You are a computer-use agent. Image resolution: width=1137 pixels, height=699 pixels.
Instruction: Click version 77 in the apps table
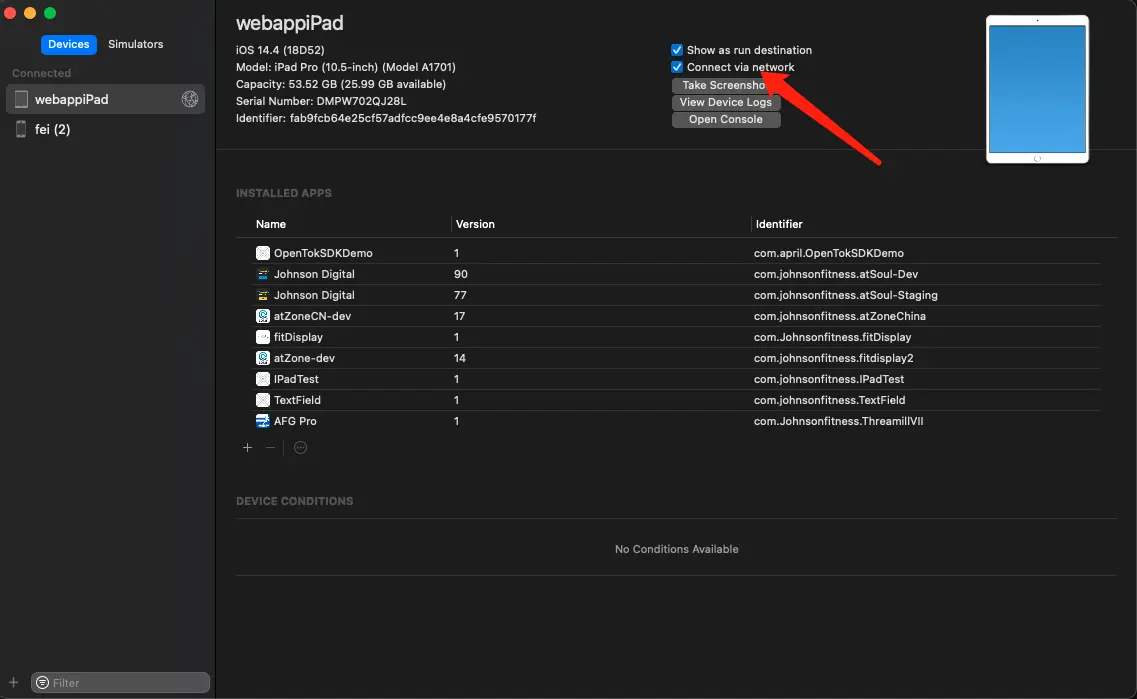(x=460, y=295)
